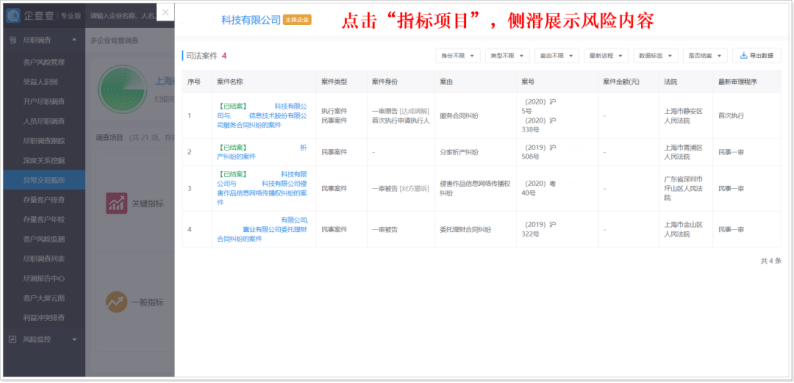Screen dimensions: 794x383
Task: Click the orange 主体企业 tag
Action: (297, 20)
